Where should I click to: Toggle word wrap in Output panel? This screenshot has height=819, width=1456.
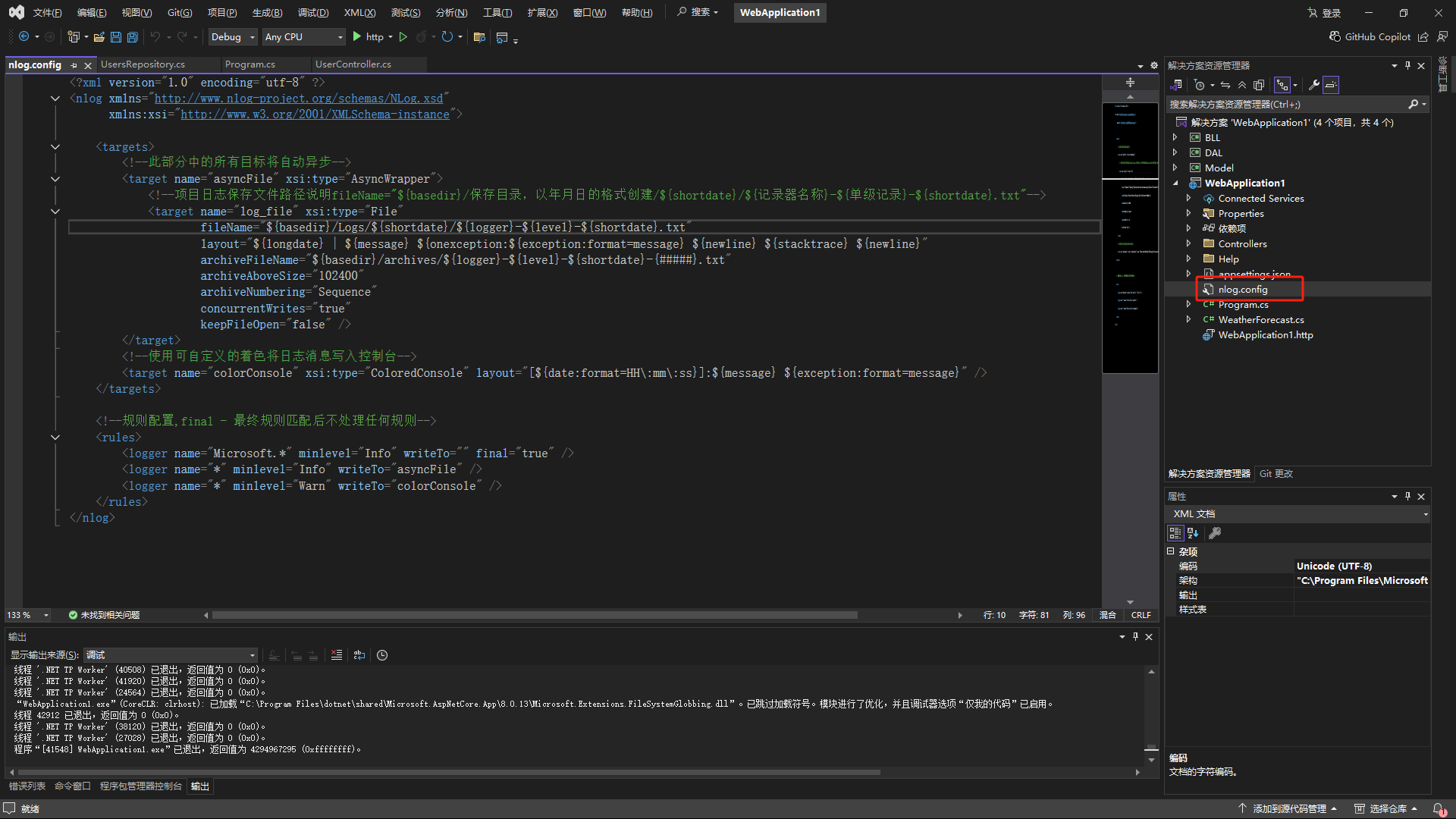359,655
